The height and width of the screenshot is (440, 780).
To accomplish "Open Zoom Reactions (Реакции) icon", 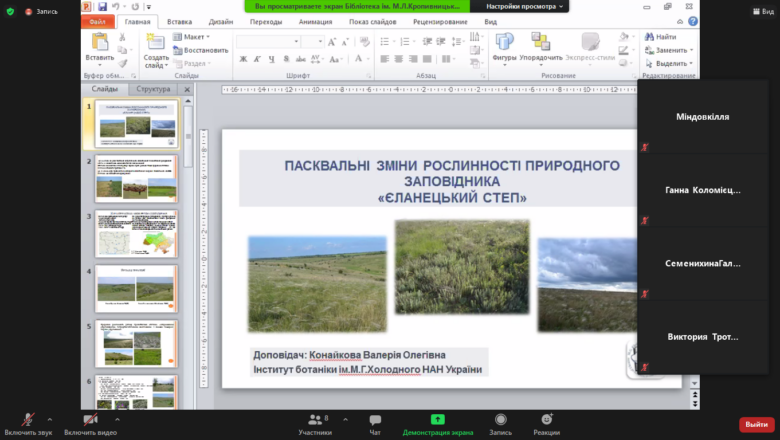I will 547,420.
